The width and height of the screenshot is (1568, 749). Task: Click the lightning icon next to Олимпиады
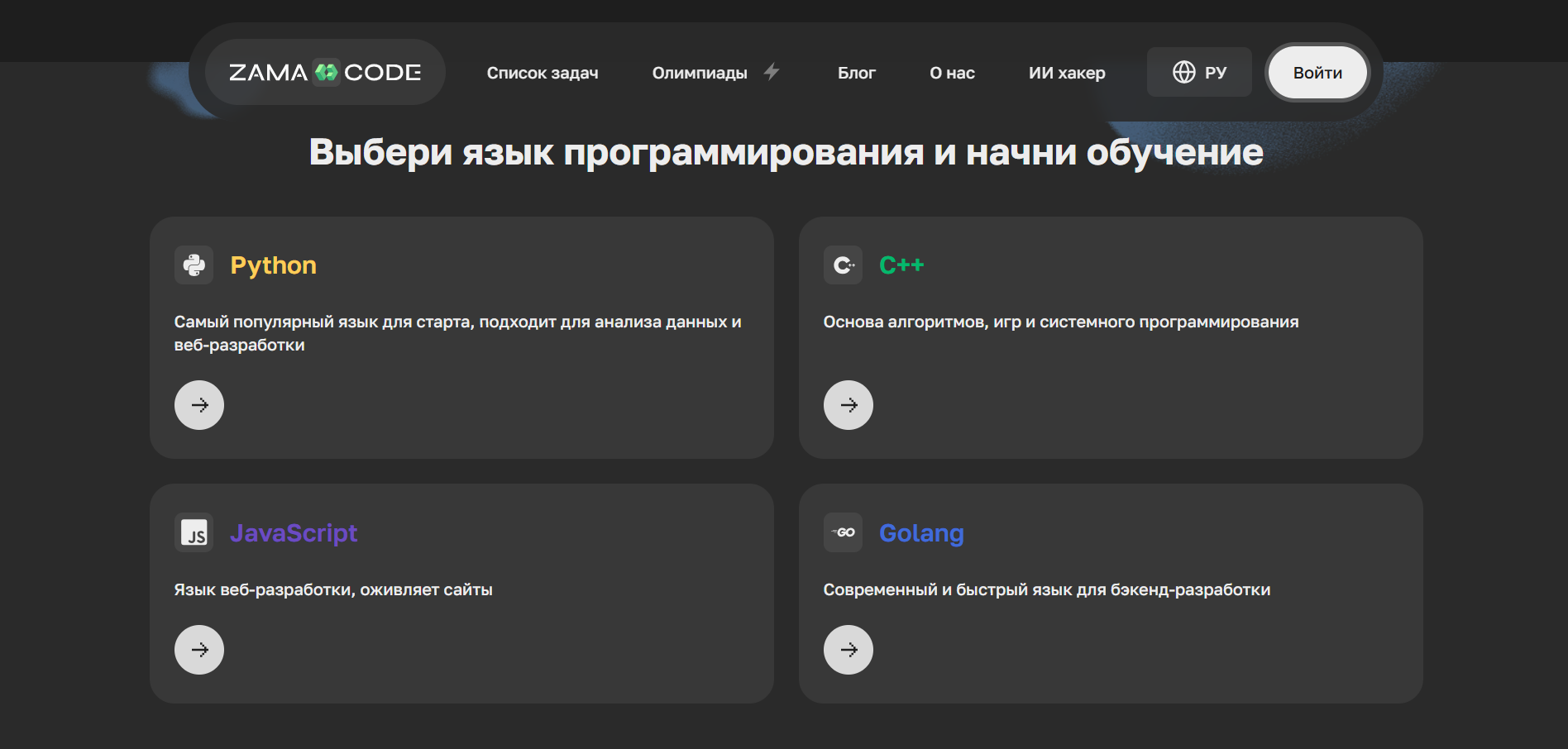(772, 72)
